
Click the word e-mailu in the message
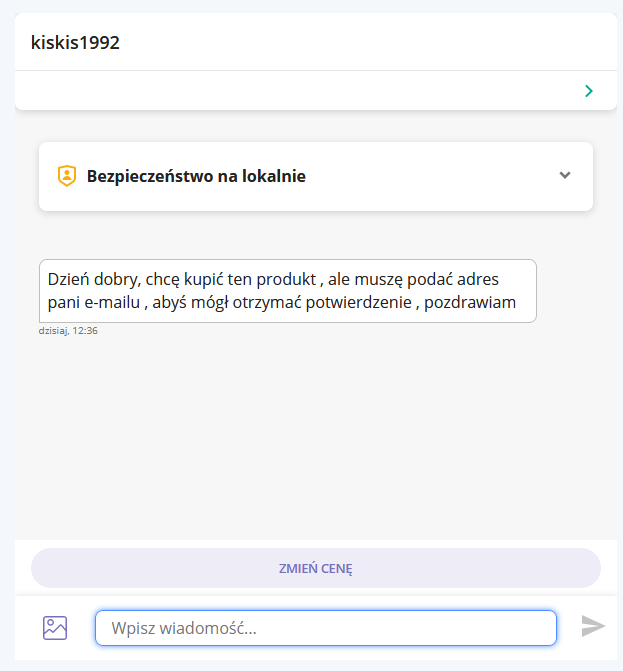[112, 302]
